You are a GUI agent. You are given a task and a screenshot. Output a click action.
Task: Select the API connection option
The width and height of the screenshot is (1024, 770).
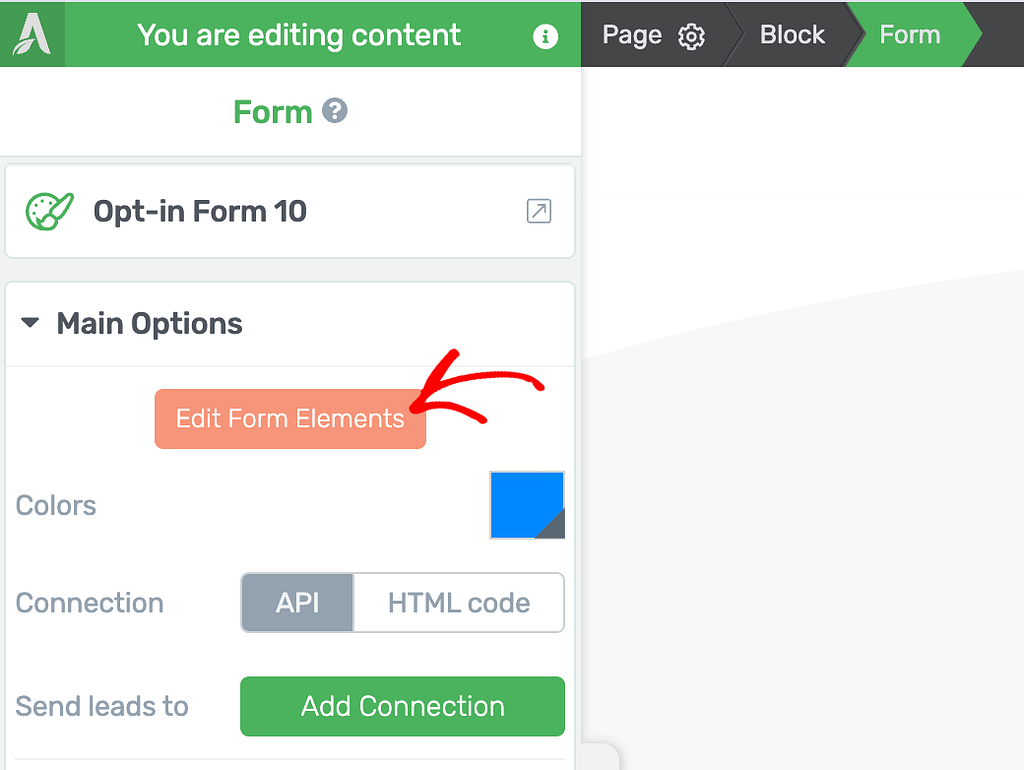(297, 602)
